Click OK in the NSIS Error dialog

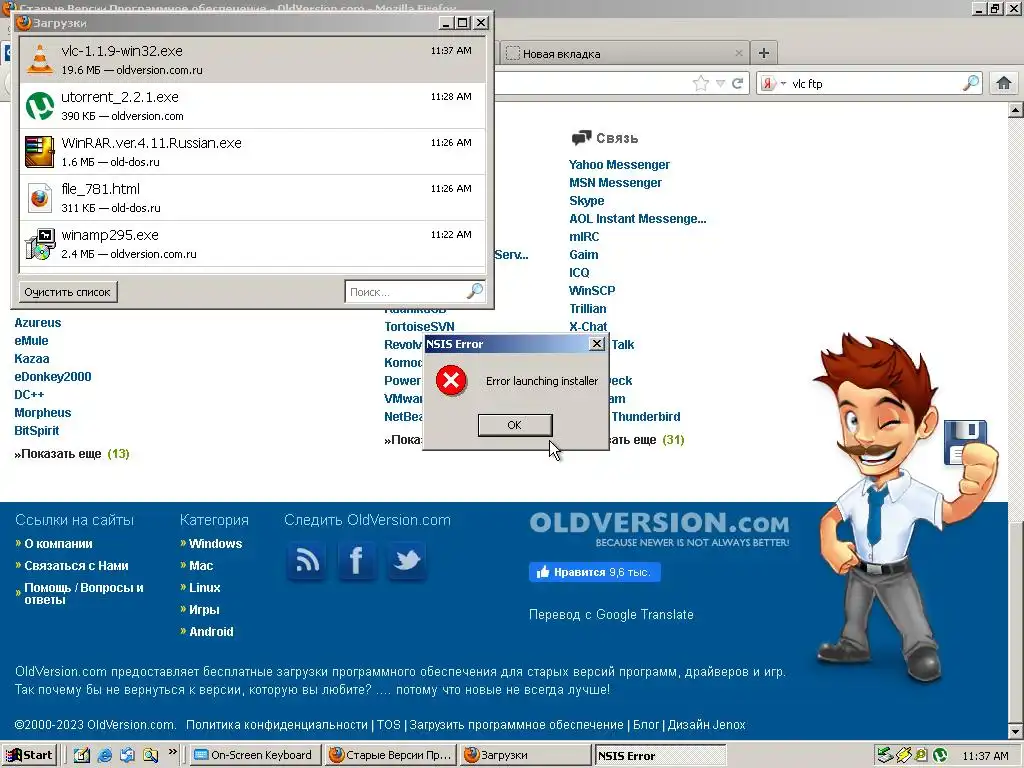tap(515, 425)
